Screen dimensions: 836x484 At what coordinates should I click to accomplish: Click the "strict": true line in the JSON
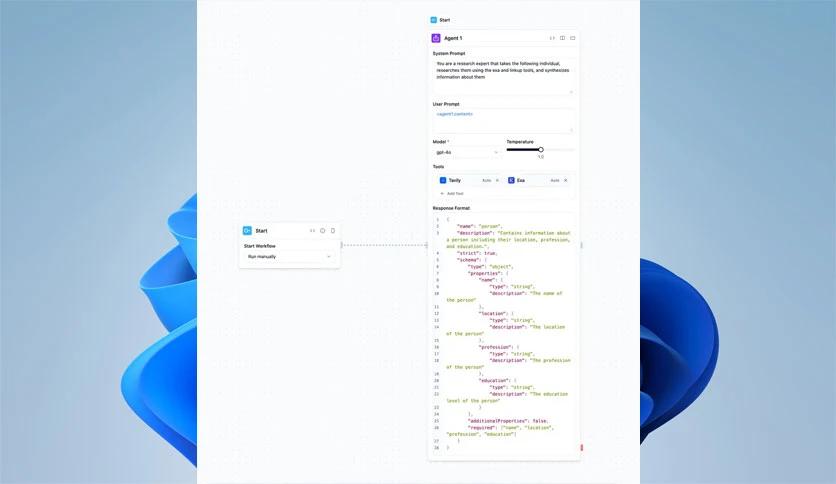pyautogui.click(x=477, y=253)
